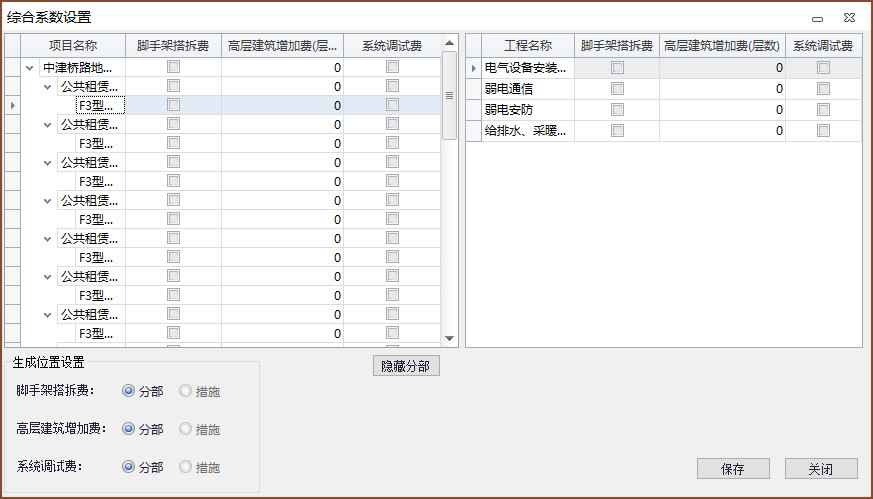Enable 系统调试费 checkbox for 弱电通信

point(823,89)
